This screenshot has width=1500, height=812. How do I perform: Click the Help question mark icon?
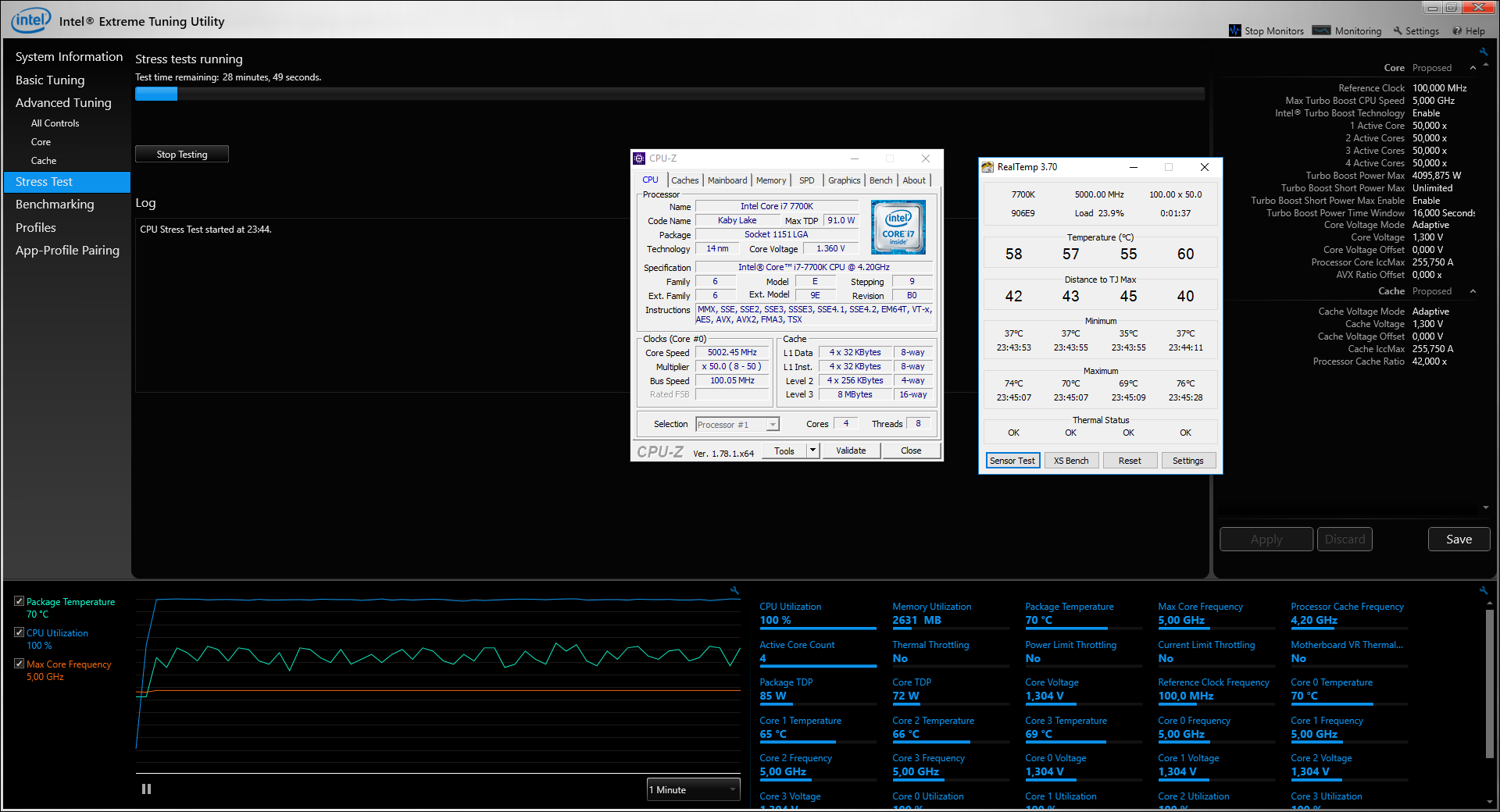[1457, 31]
